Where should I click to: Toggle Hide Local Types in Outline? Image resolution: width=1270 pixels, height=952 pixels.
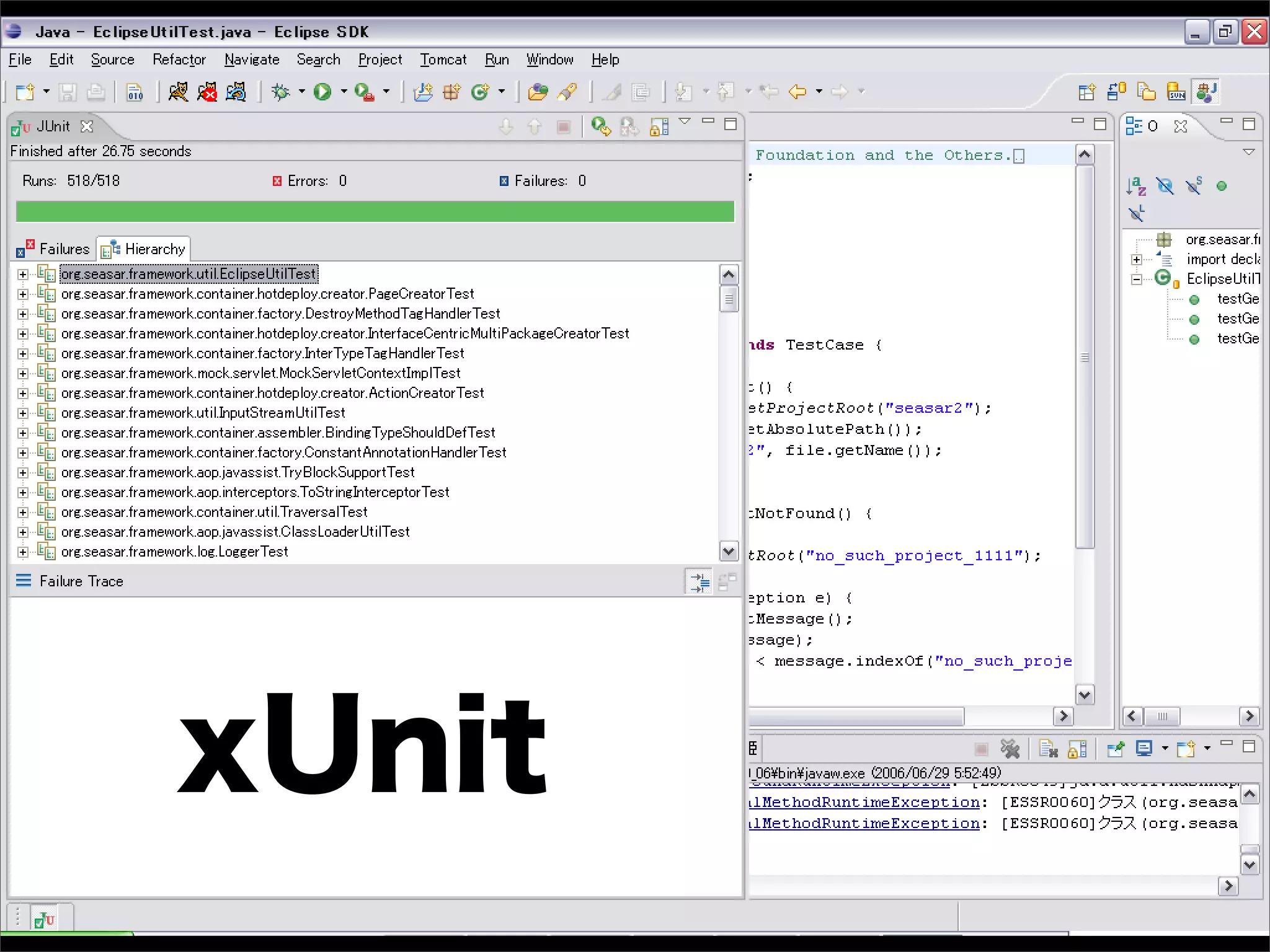(x=1136, y=214)
